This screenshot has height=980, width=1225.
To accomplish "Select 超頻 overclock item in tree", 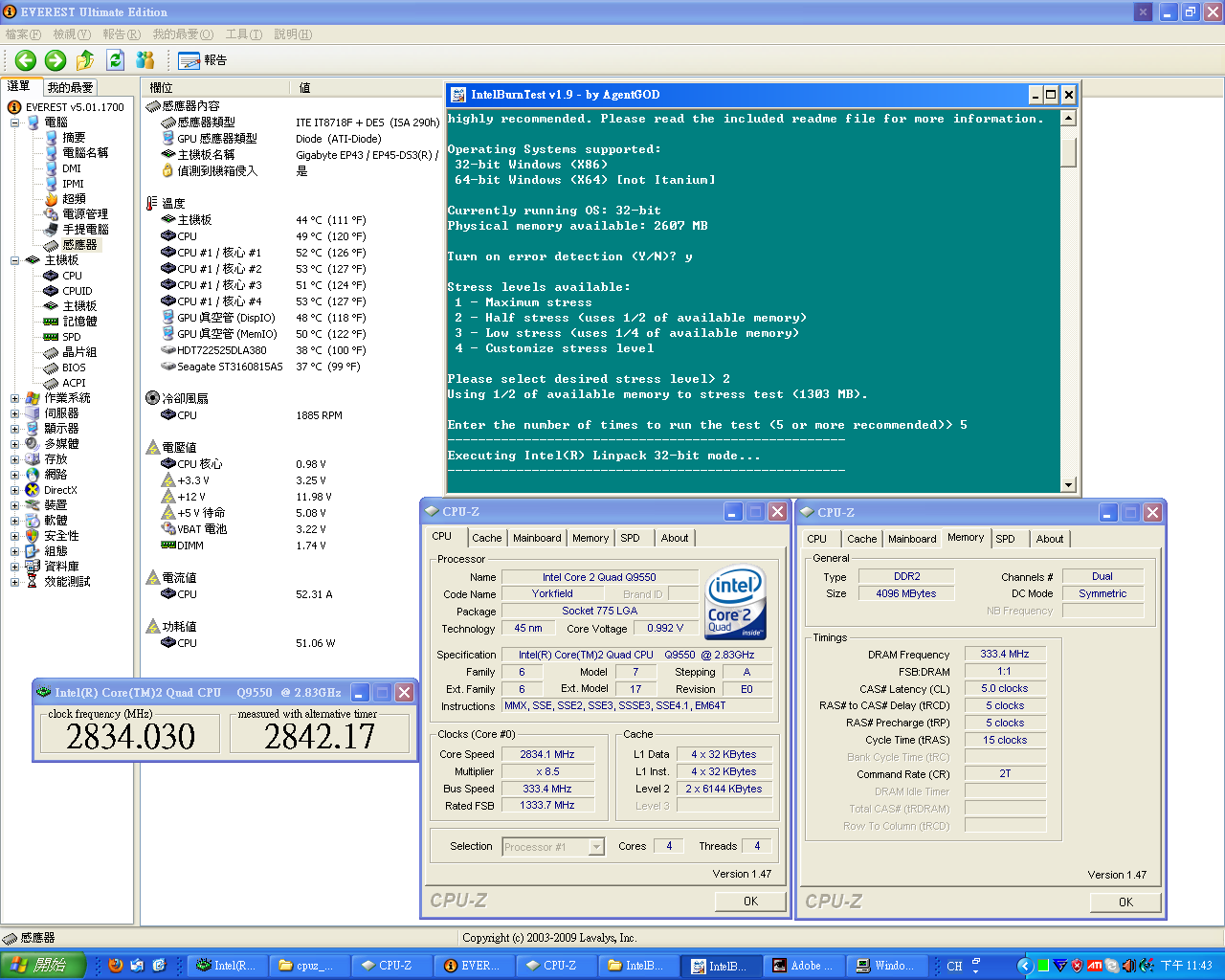I will point(74,199).
